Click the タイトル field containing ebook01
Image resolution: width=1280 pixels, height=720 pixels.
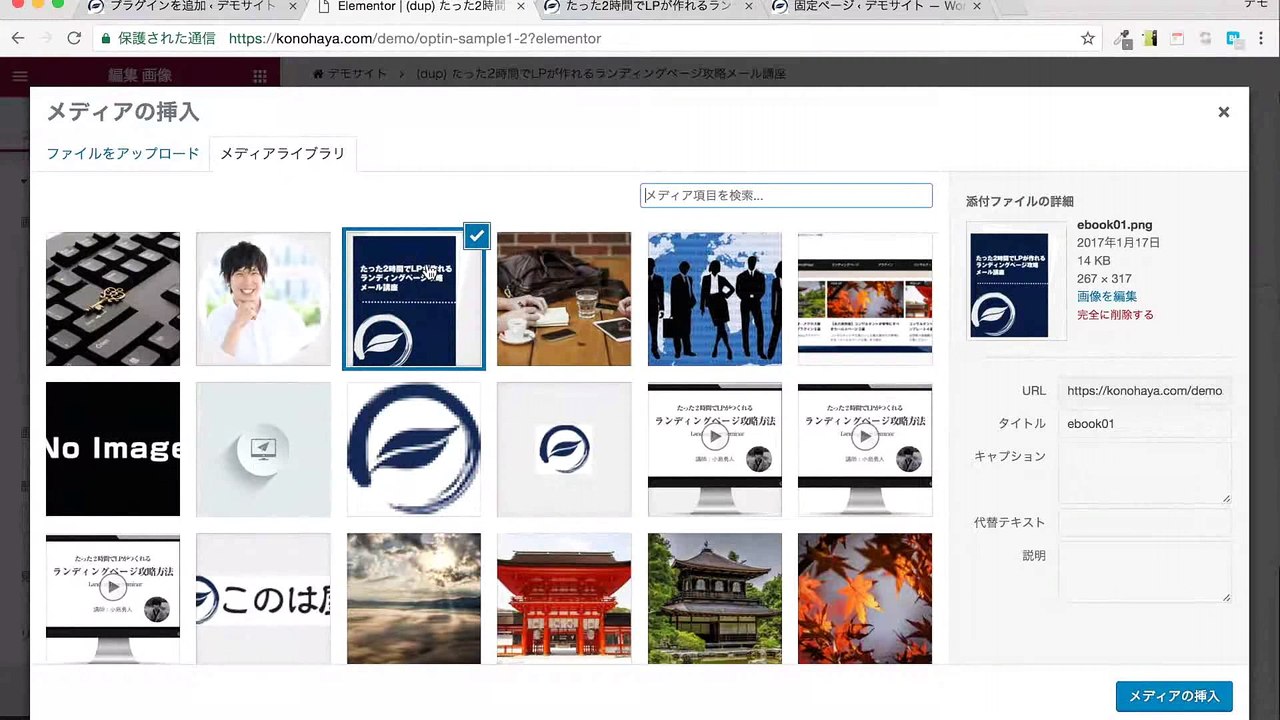tap(1145, 424)
